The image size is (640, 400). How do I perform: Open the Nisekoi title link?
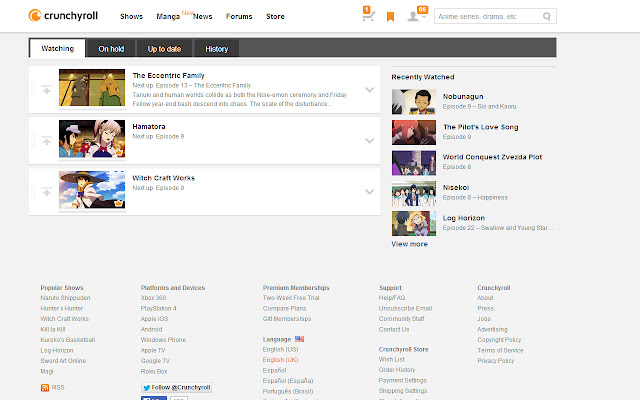click(x=456, y=187)
